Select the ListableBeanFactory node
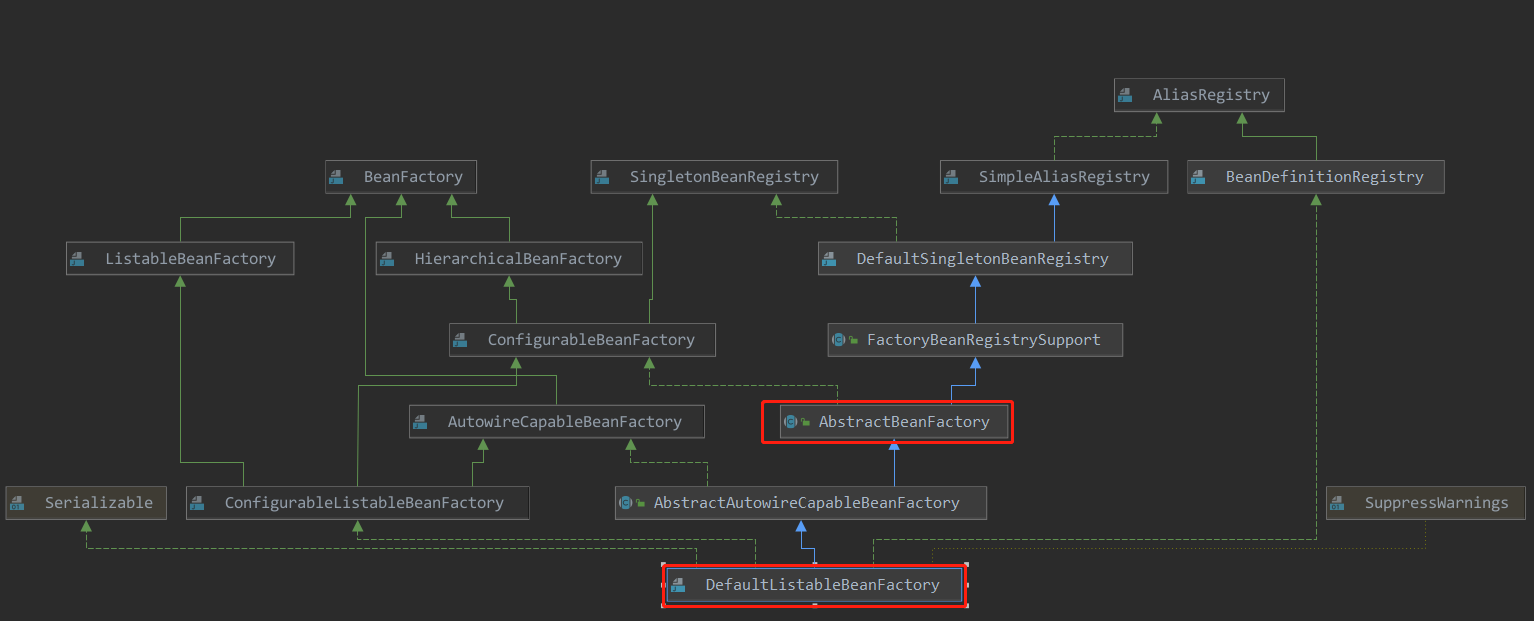Image resolution: width=1534 pixels, height=621 pixels. click(x=180, y=259)
